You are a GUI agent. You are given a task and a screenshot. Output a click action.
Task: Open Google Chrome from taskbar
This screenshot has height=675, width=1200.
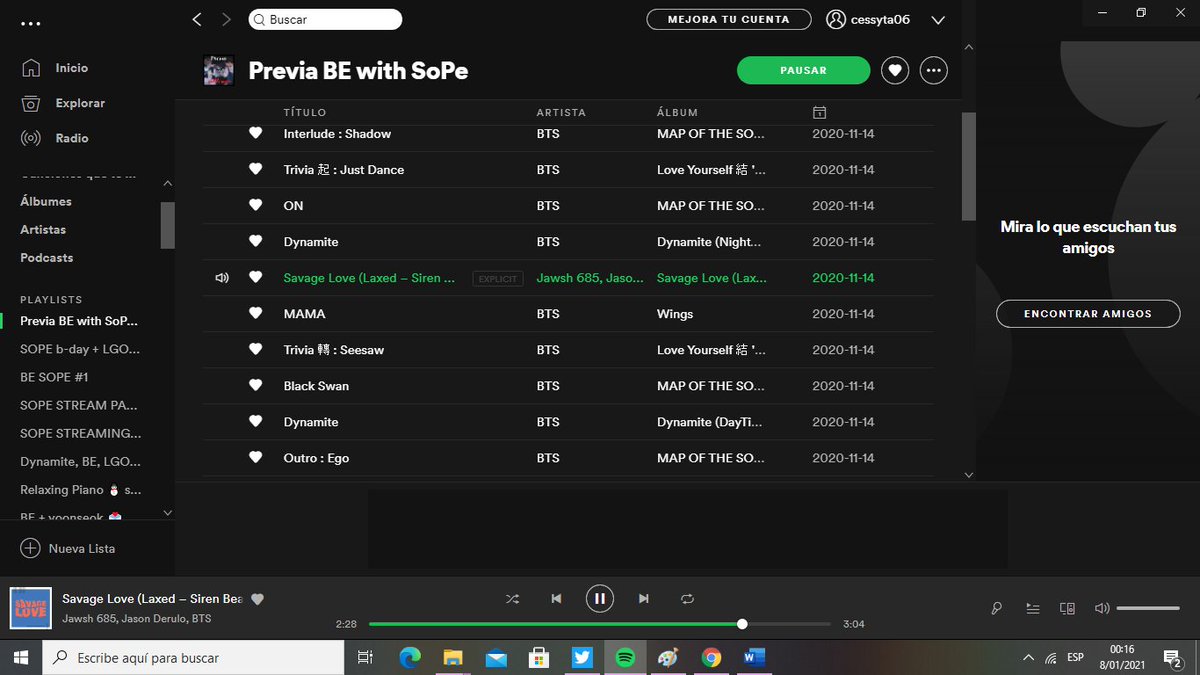(711, 657)
